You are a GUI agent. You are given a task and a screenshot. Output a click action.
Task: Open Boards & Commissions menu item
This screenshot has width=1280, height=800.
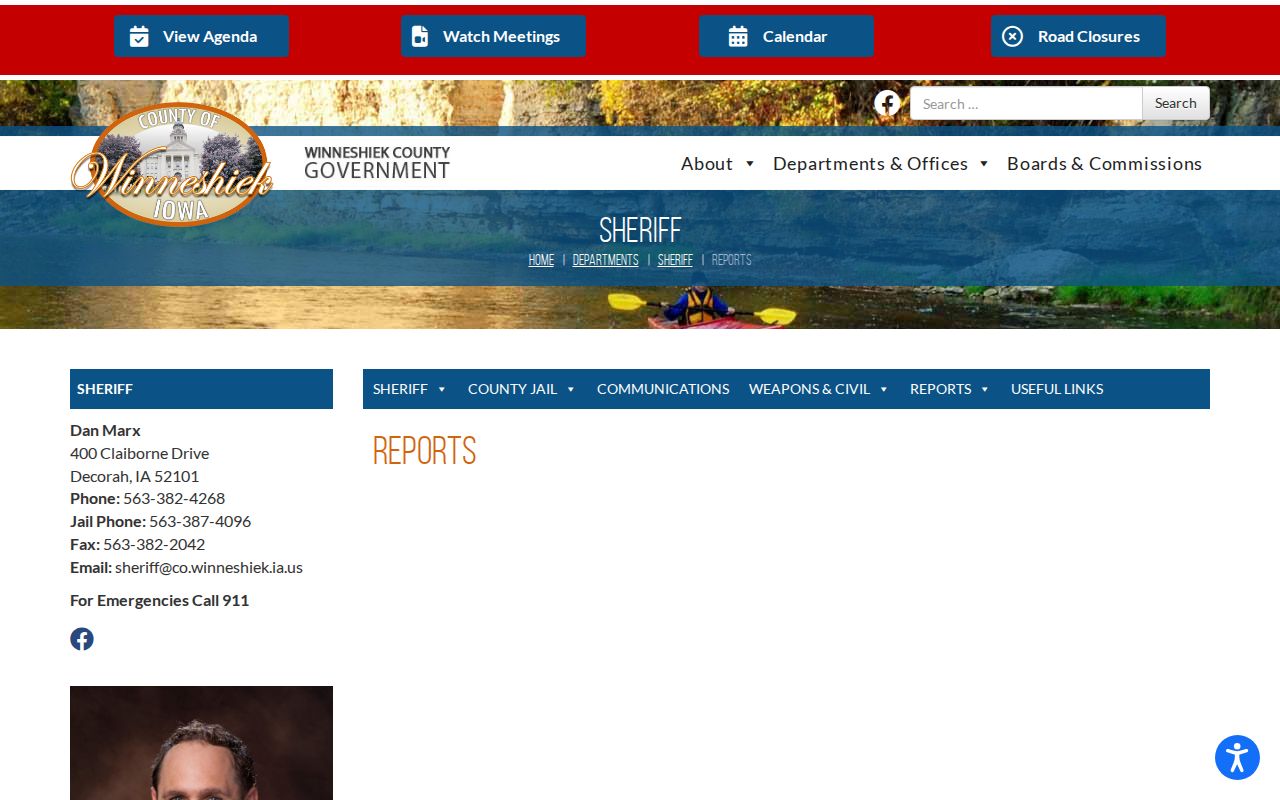1104,164
